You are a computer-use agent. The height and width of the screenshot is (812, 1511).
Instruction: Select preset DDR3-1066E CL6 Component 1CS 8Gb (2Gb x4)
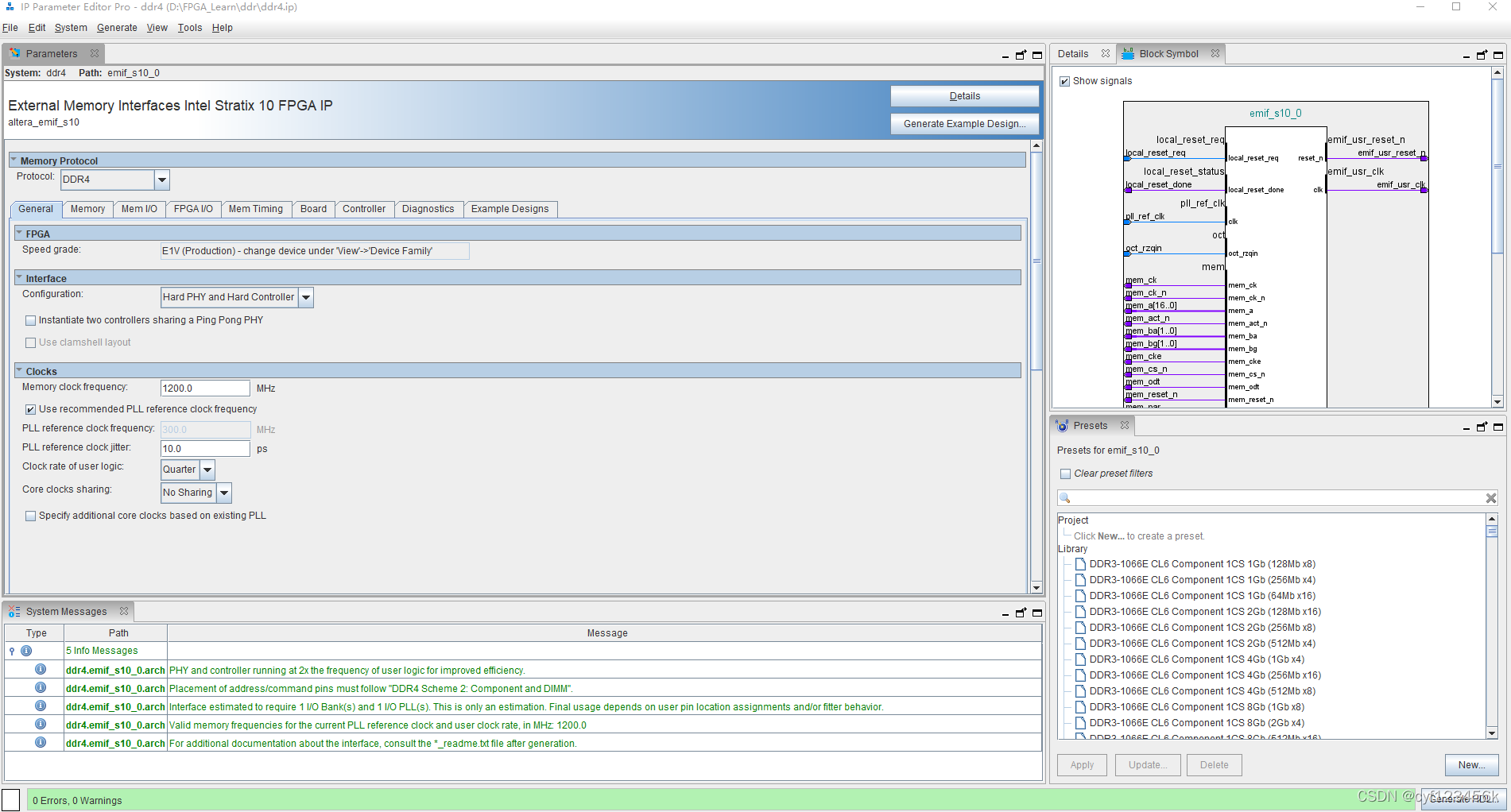(x=1196, y=723)
